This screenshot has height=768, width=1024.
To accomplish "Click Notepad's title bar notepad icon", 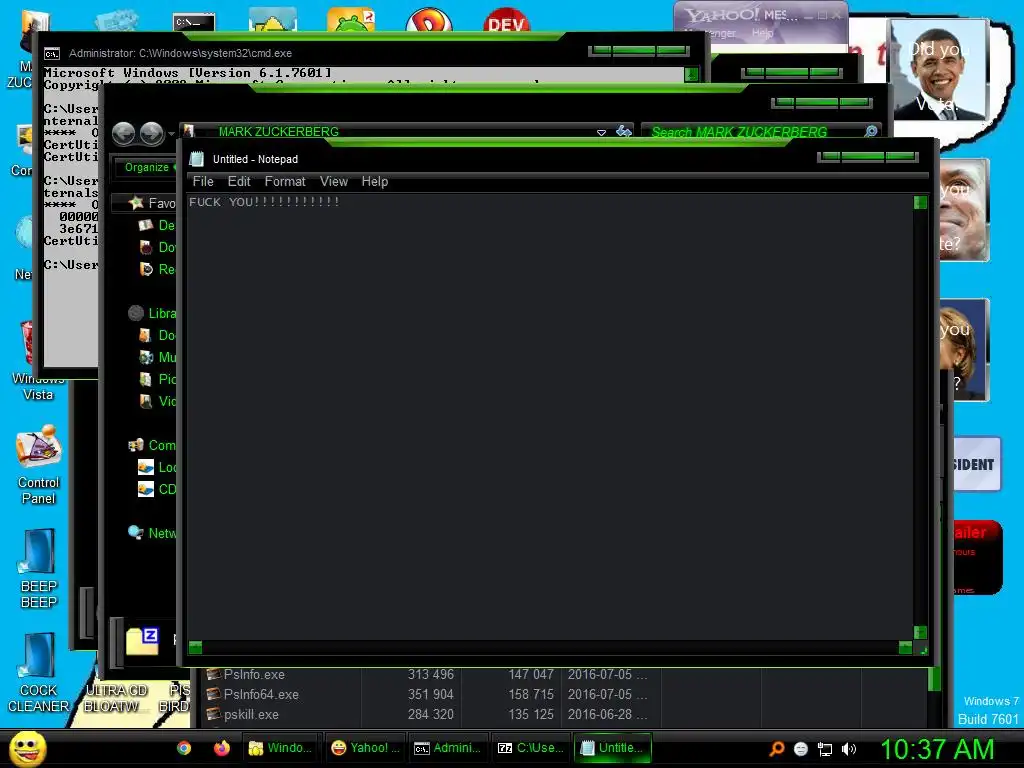I will (197, 159).
